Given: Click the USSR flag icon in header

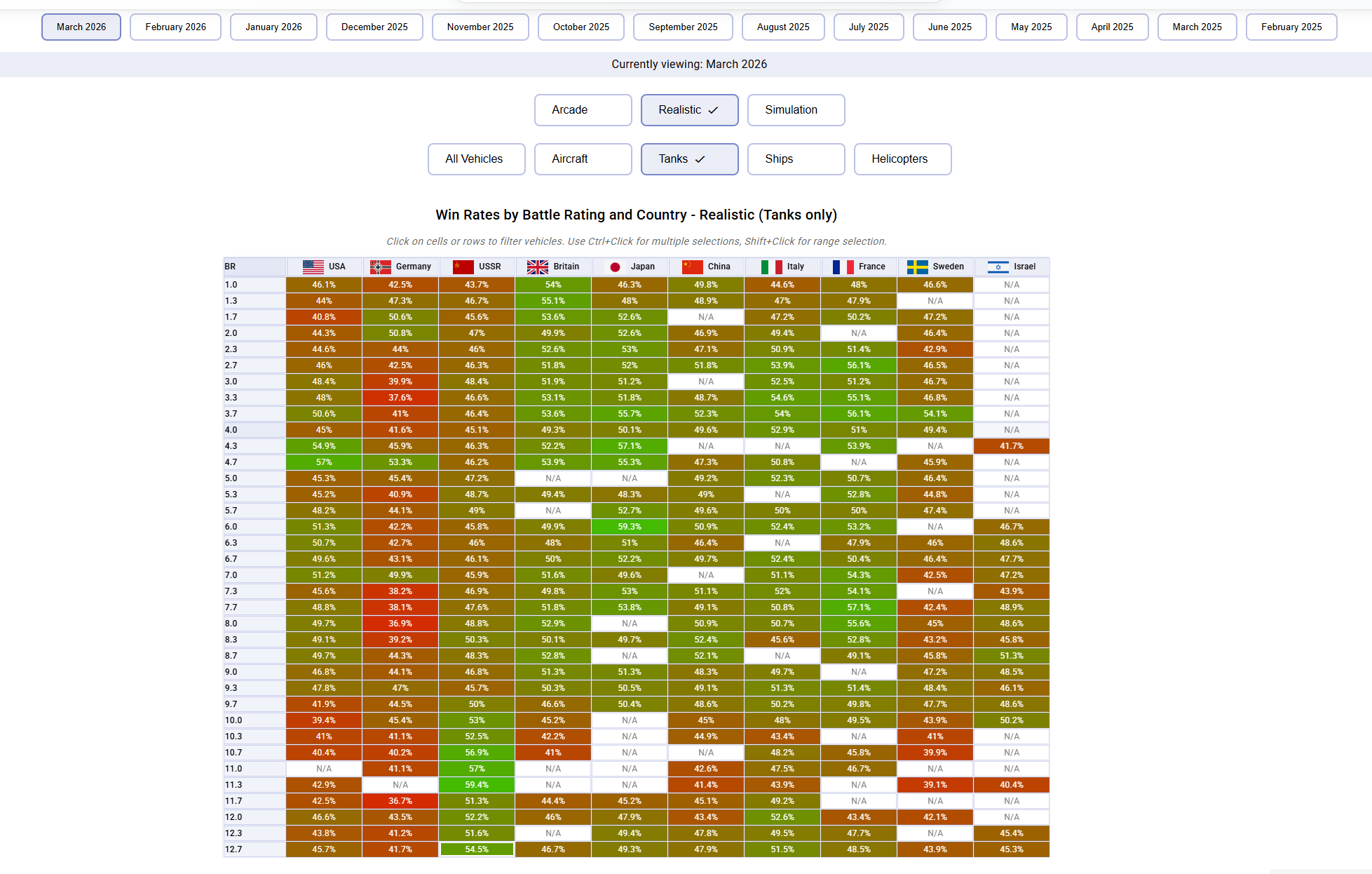Looking at the screenshot, I should click(463, 267).
